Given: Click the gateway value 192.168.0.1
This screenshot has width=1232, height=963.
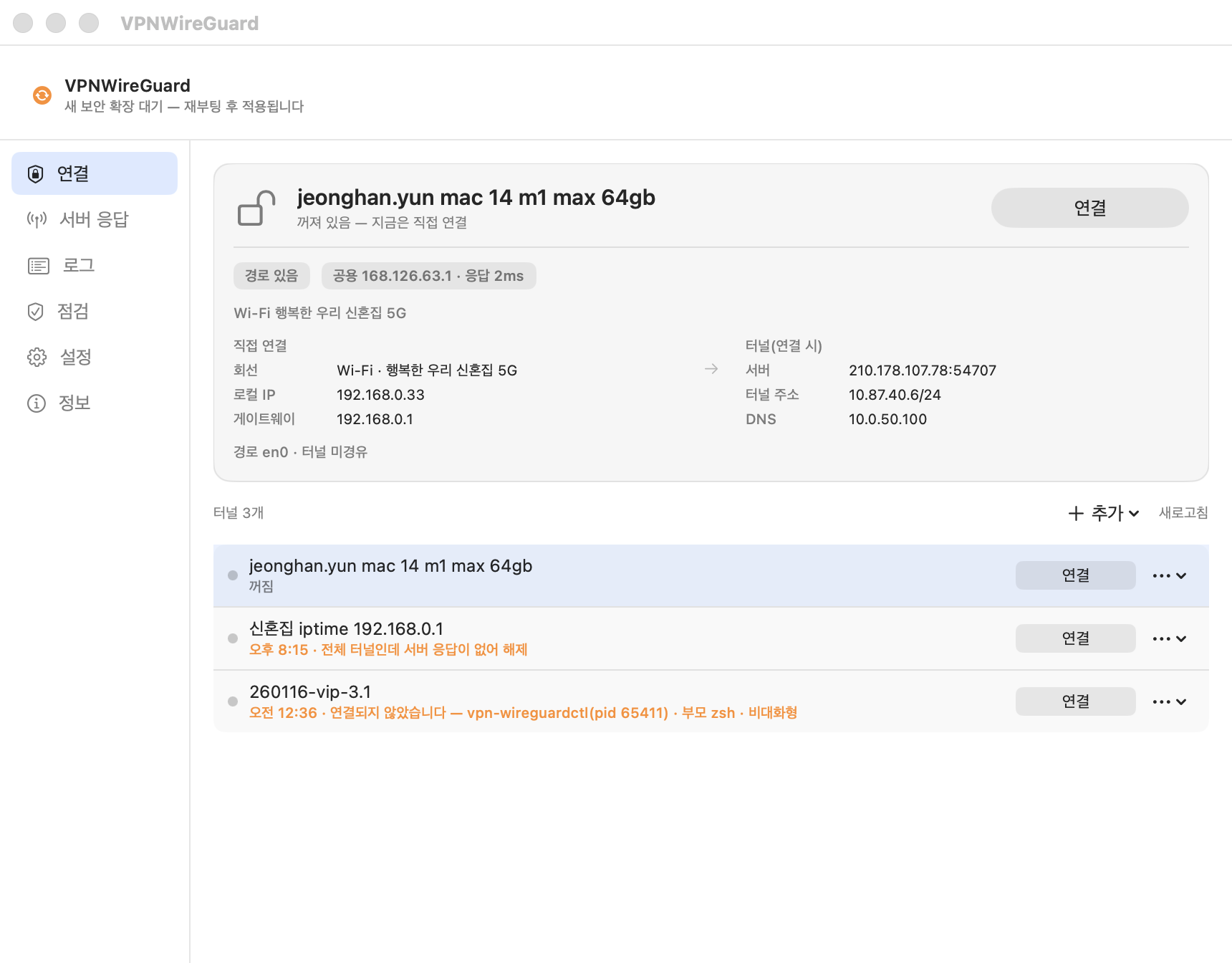Looking at the screenshot, I should (375, 419).
